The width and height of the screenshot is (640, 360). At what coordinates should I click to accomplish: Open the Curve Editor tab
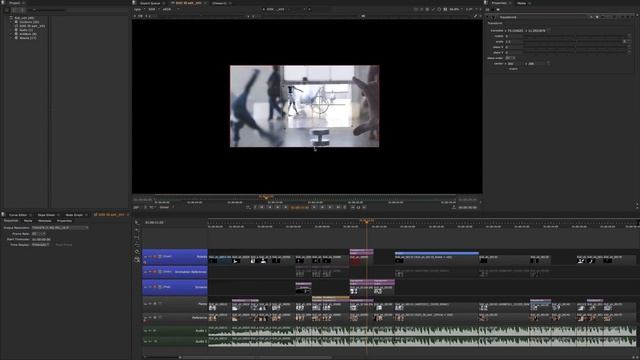tap(18, 215)
